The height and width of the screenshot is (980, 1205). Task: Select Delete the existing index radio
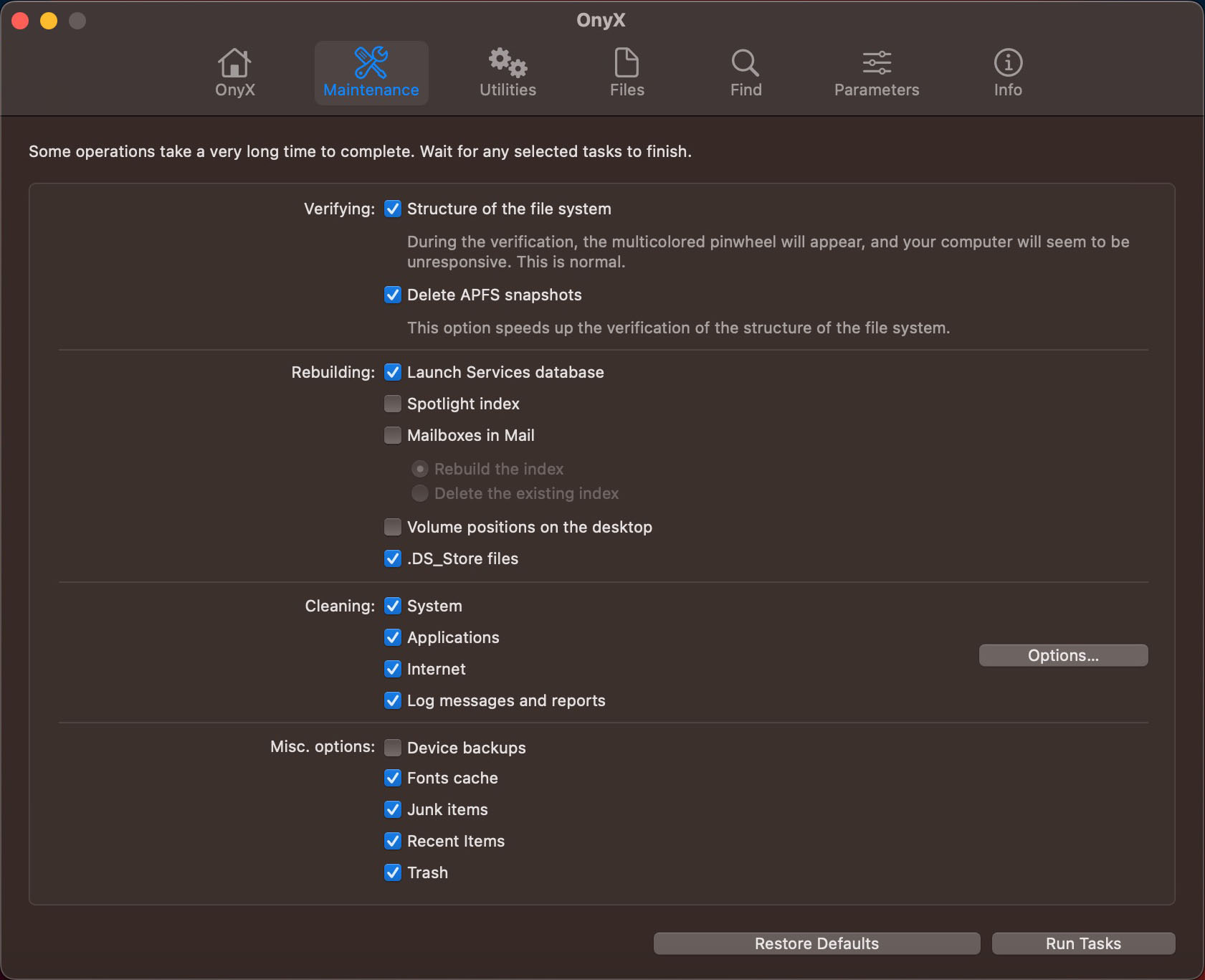click(420, 493)
